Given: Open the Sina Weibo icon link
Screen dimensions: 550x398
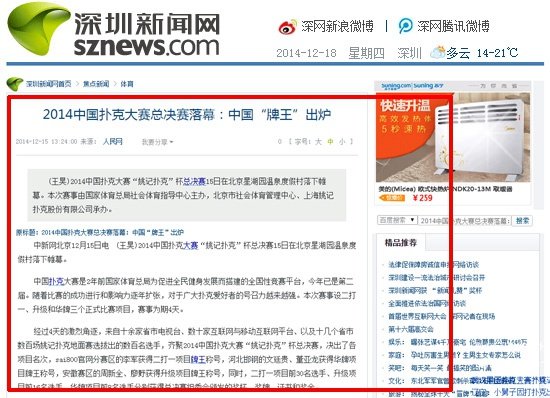Looking at the screenshot, I should click(287, 27).
